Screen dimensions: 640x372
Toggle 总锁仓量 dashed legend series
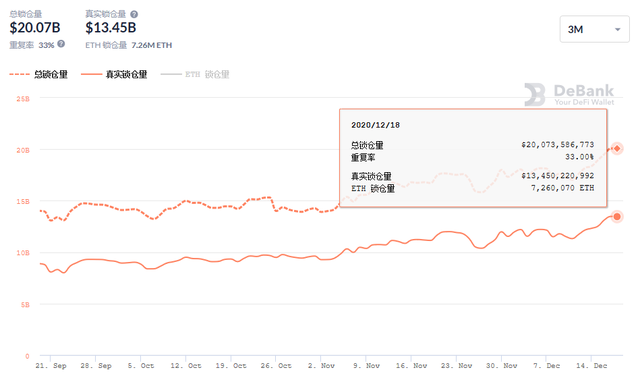38,74
